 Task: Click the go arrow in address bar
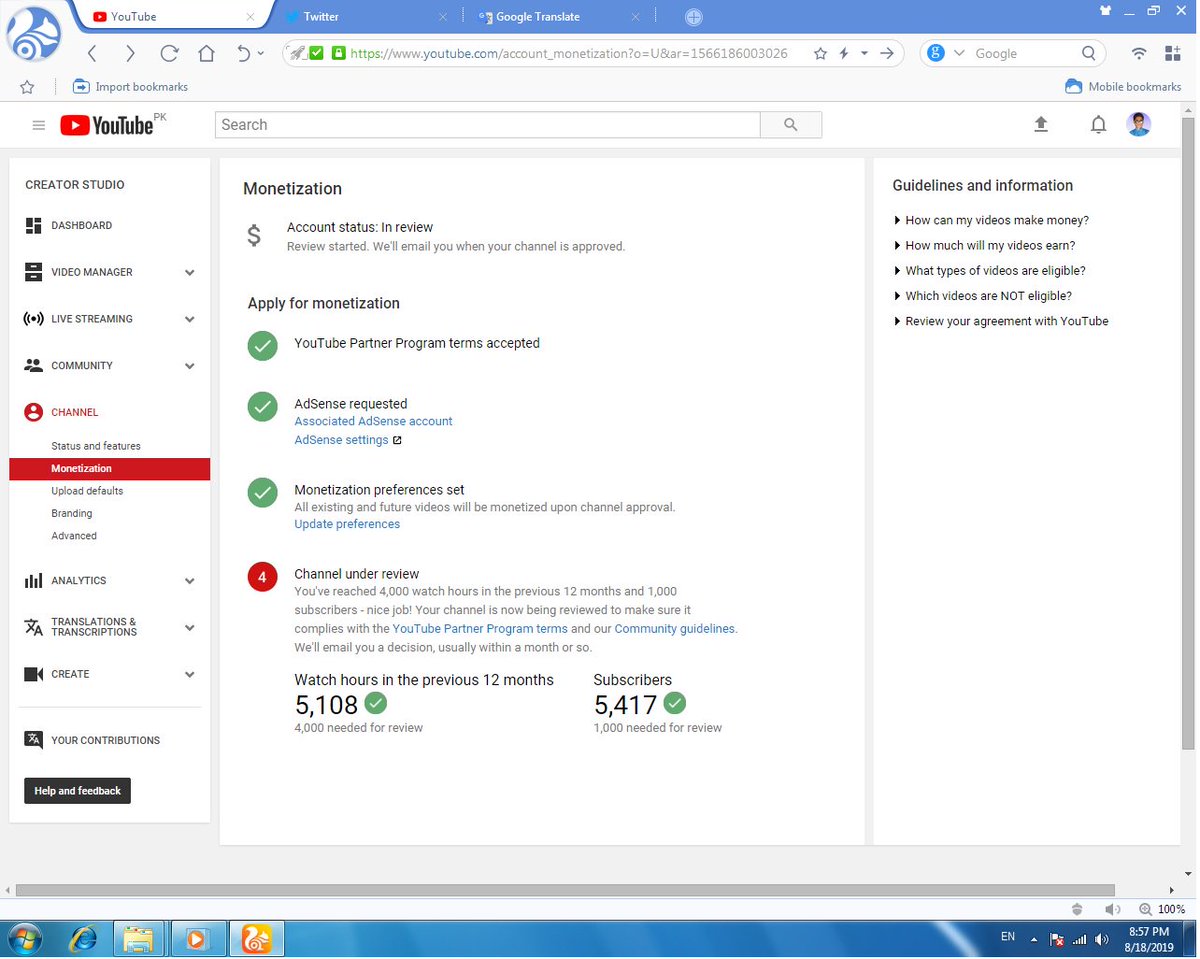click(x=887, y=54)
